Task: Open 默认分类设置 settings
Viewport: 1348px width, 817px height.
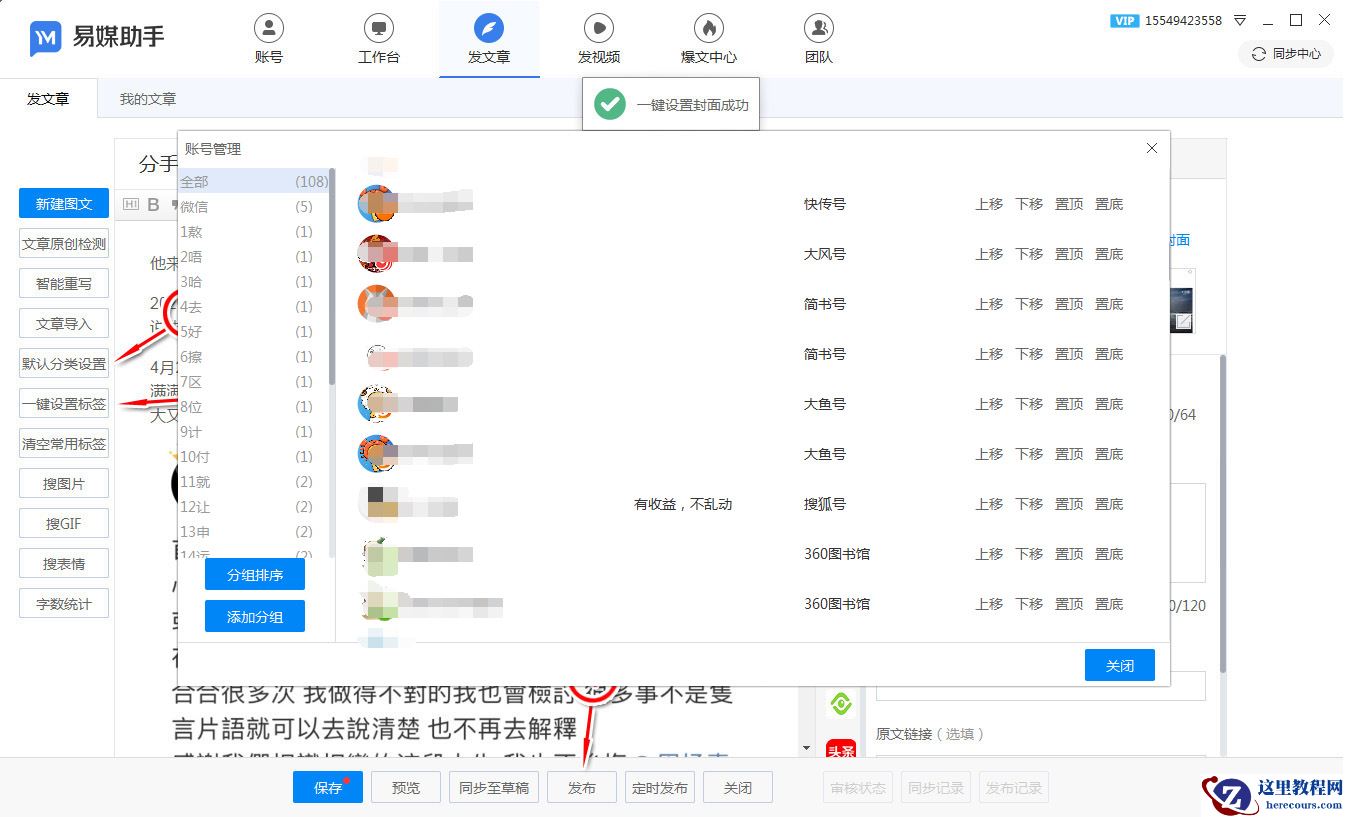Action: (64, 364)
